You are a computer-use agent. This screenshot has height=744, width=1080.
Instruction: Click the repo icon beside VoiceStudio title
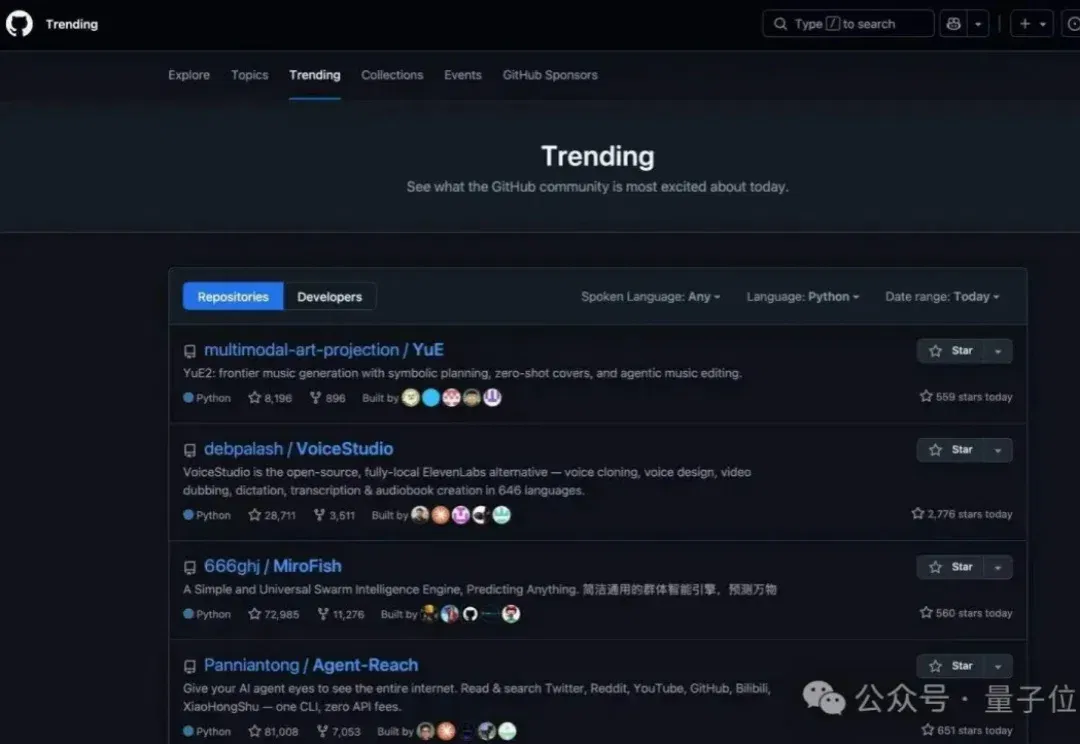[190, 451]
